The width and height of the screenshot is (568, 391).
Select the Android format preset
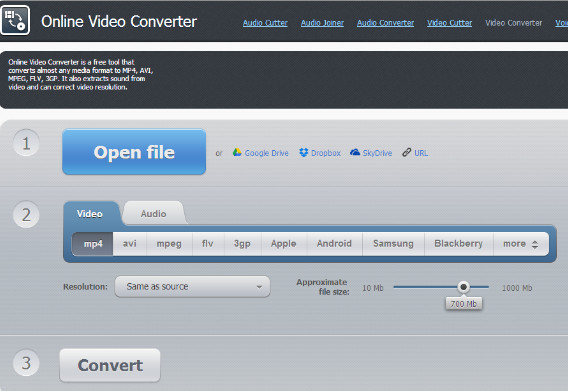tap(334, 244)
